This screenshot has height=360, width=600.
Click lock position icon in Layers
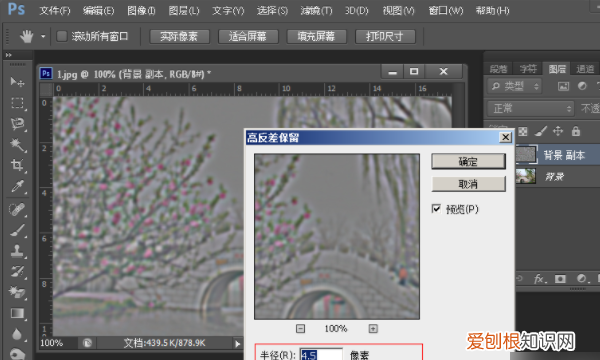tap(558, 131)
